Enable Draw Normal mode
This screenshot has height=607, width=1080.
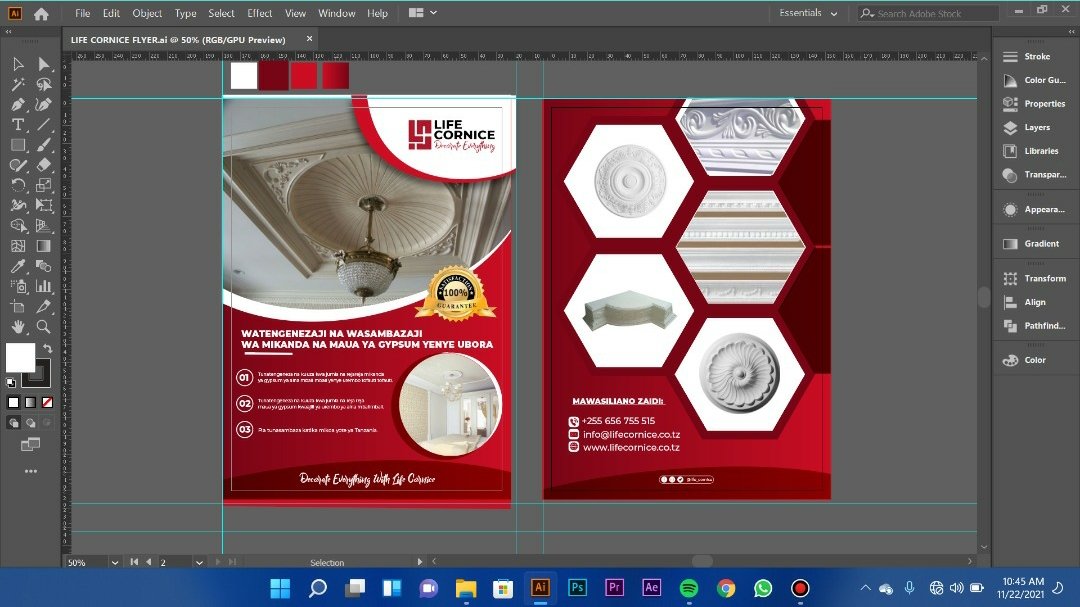(x=14, y=423)
